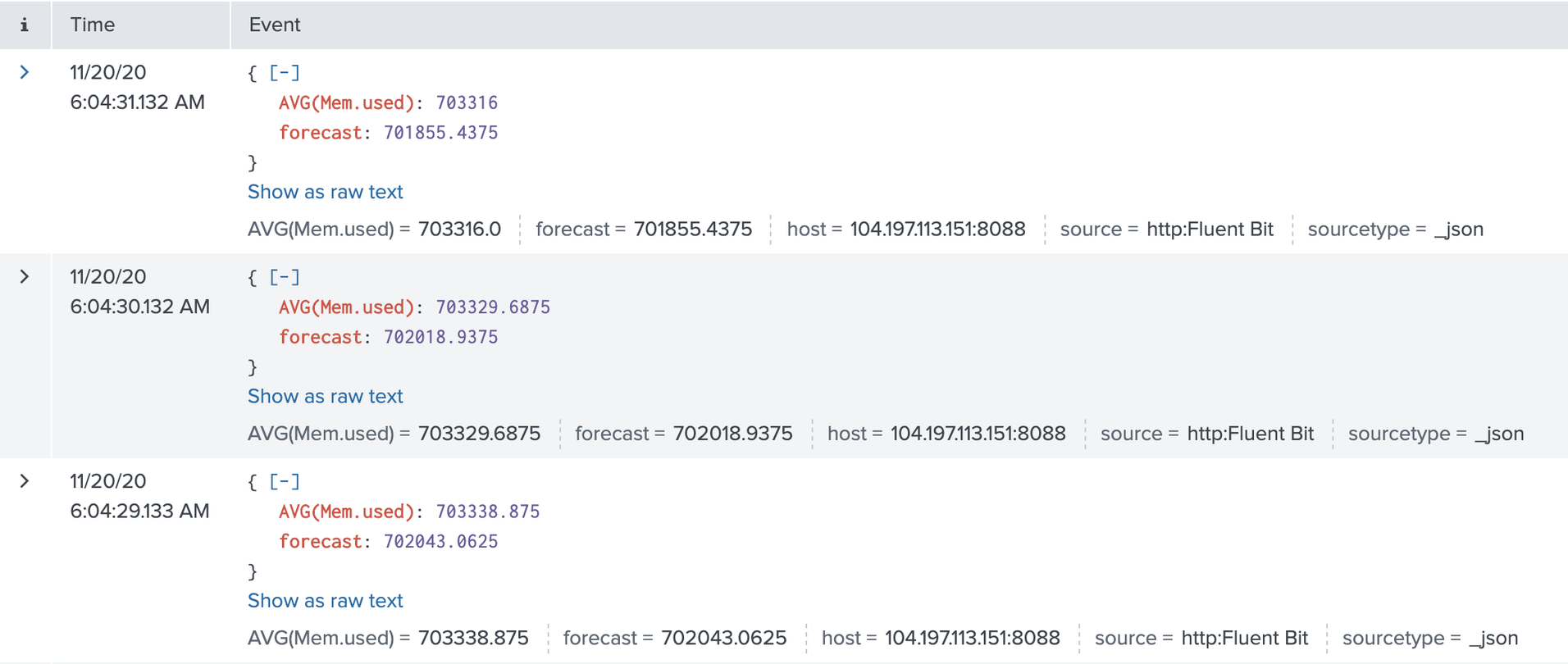Click JSON forecast value 701855.4375
The height and width of the screenshot is (664, 1568).
[441, 133]
